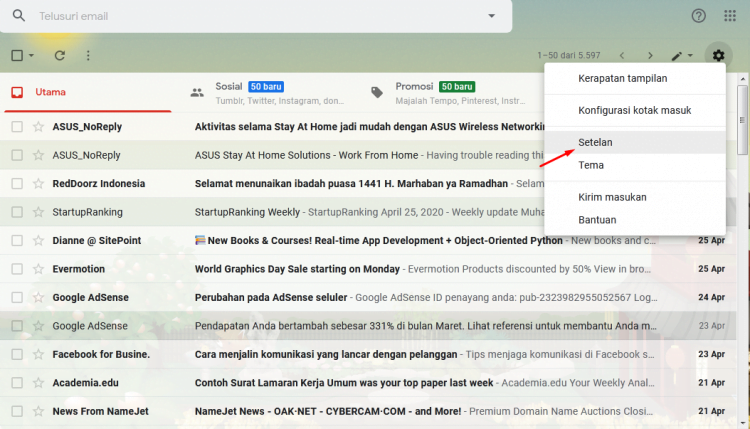
Task: Click the pencil input tools icon
Action: (676, 56)
